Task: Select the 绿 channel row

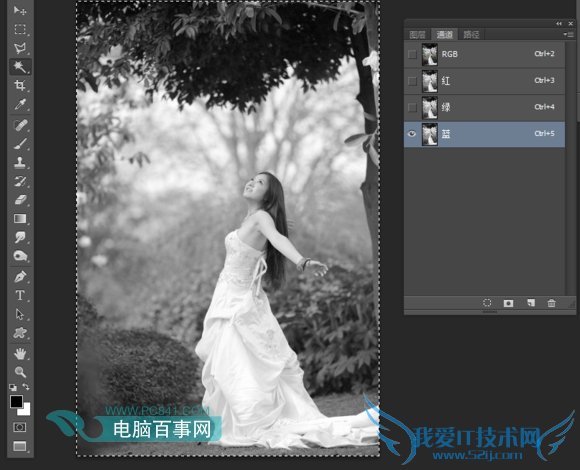Action: point(485,108)
